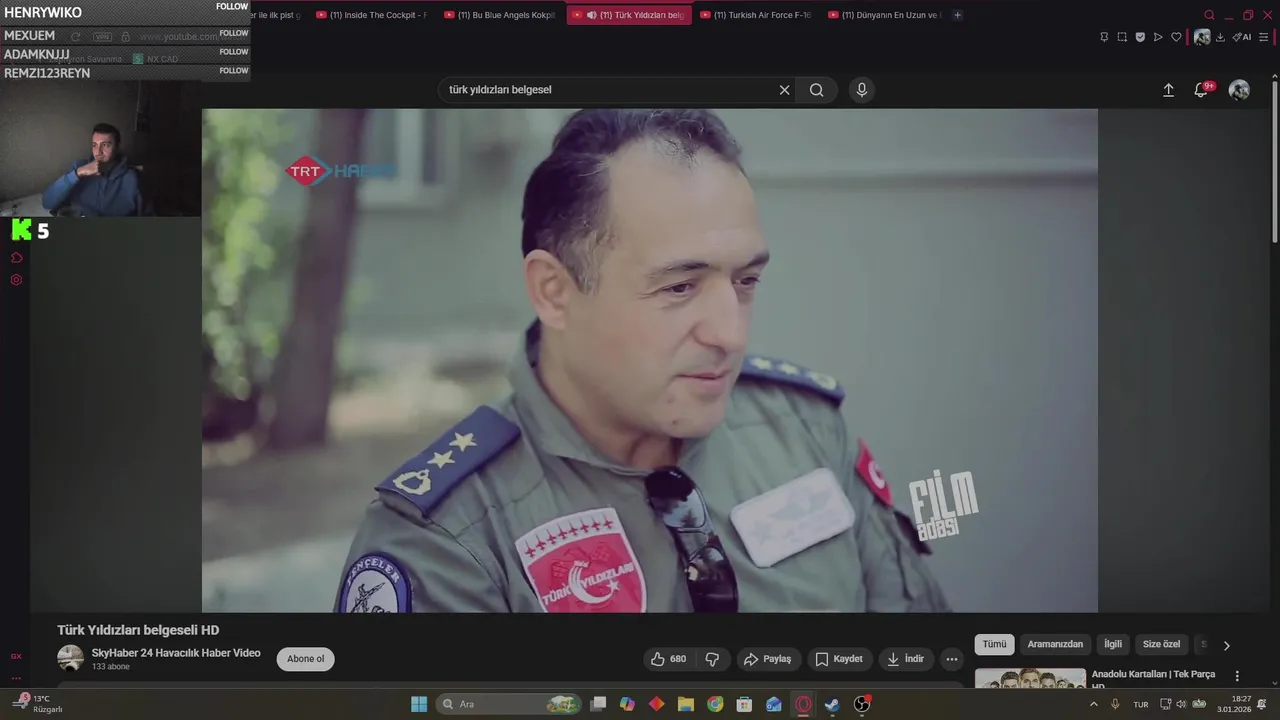Open Chrome from the taskbar
Viewport: 1280px width, 720px height.
tap(715, 704)
